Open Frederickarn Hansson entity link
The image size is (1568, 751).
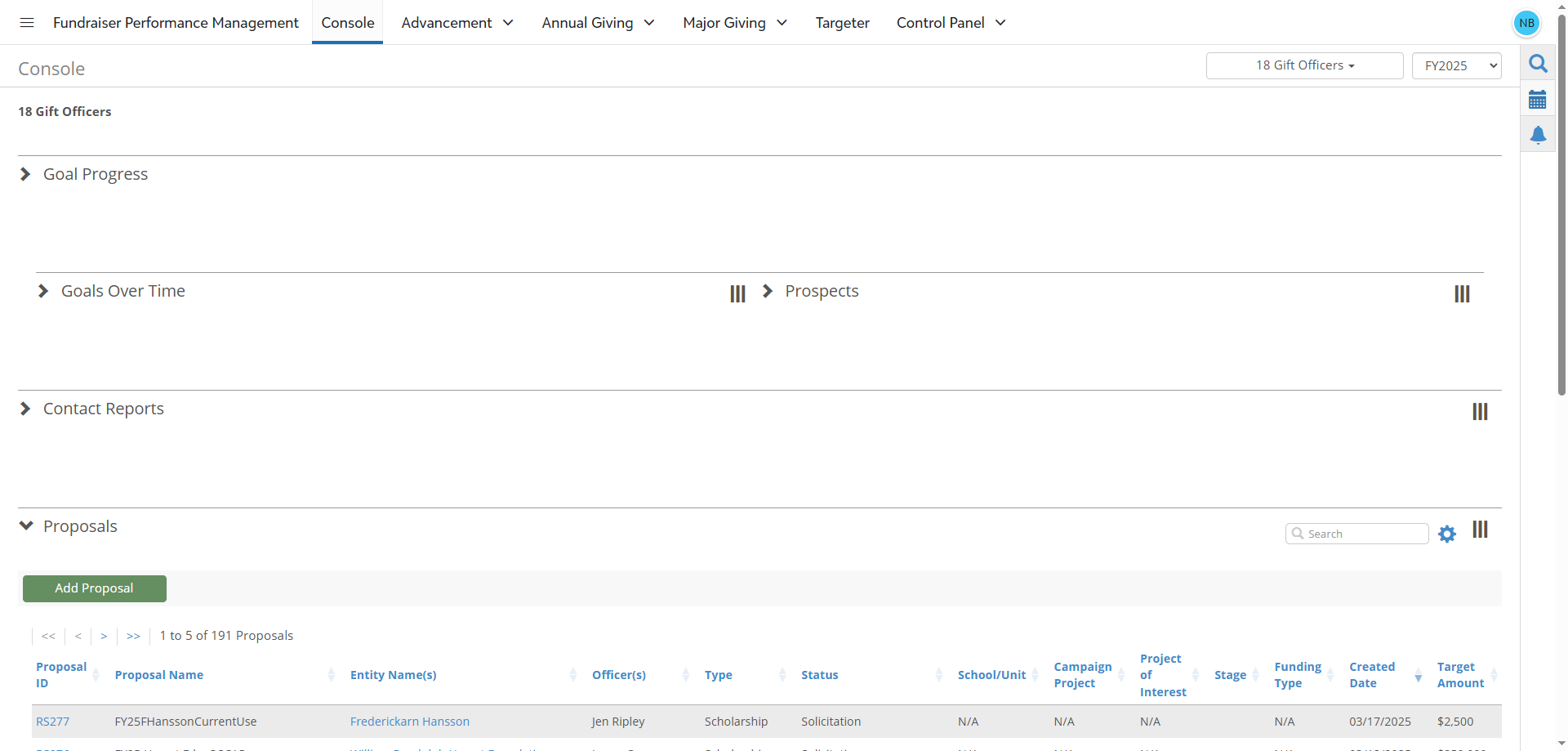(x=409, y=722)
